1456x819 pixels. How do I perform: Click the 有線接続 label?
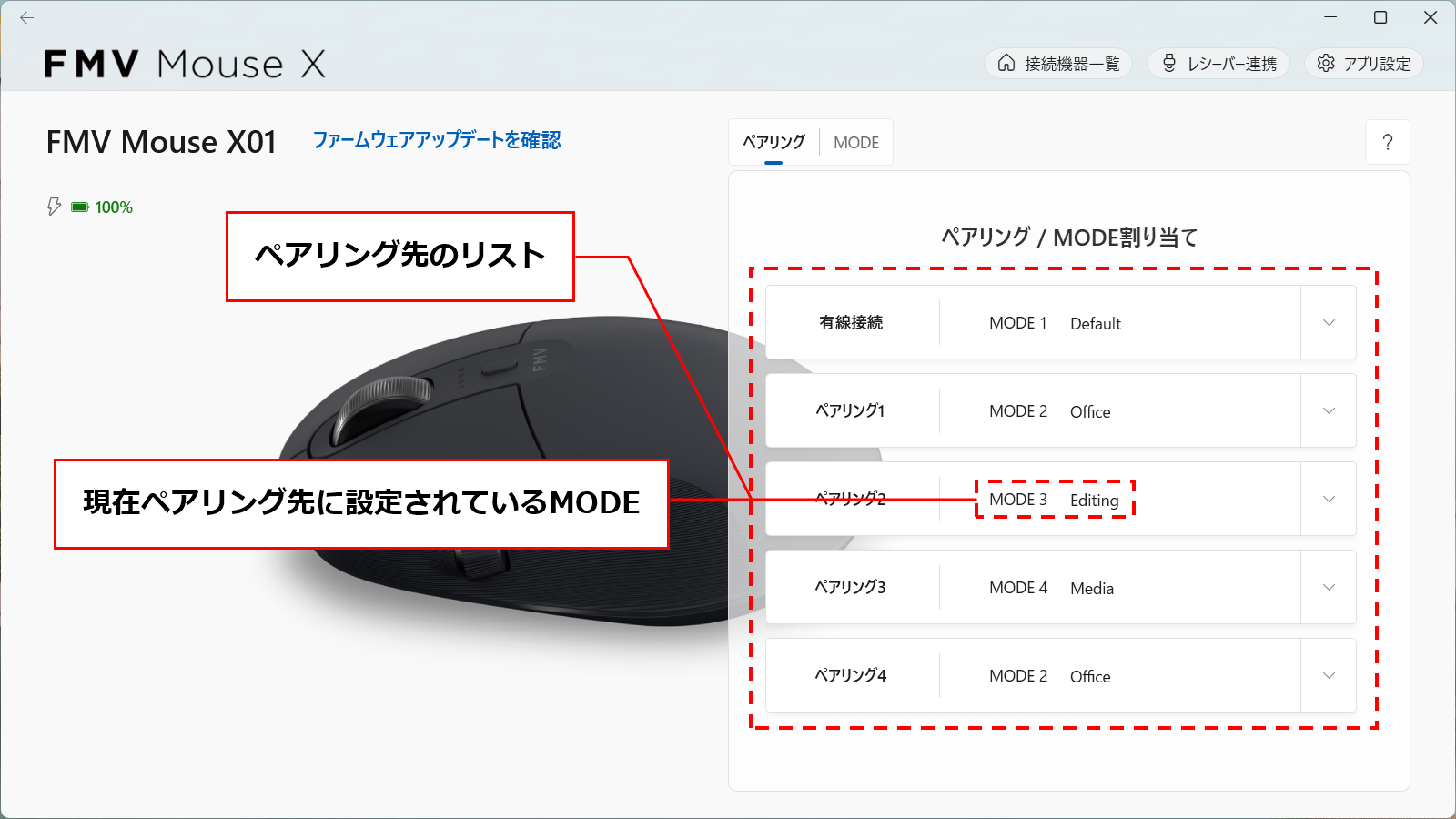851,322
